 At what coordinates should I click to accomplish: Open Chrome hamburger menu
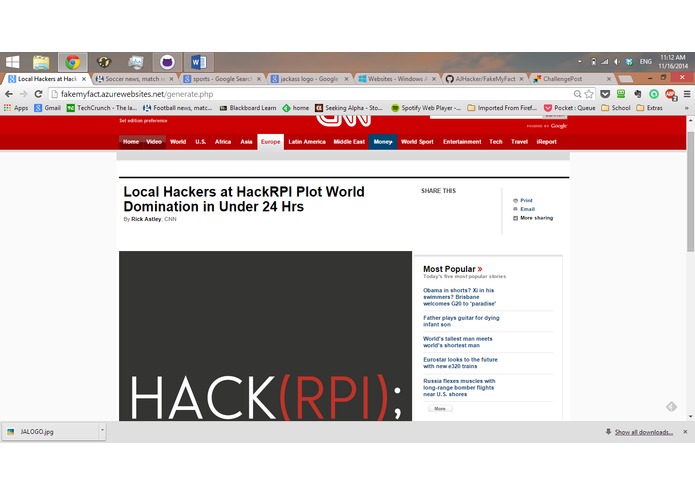click(x=687, y=94)
